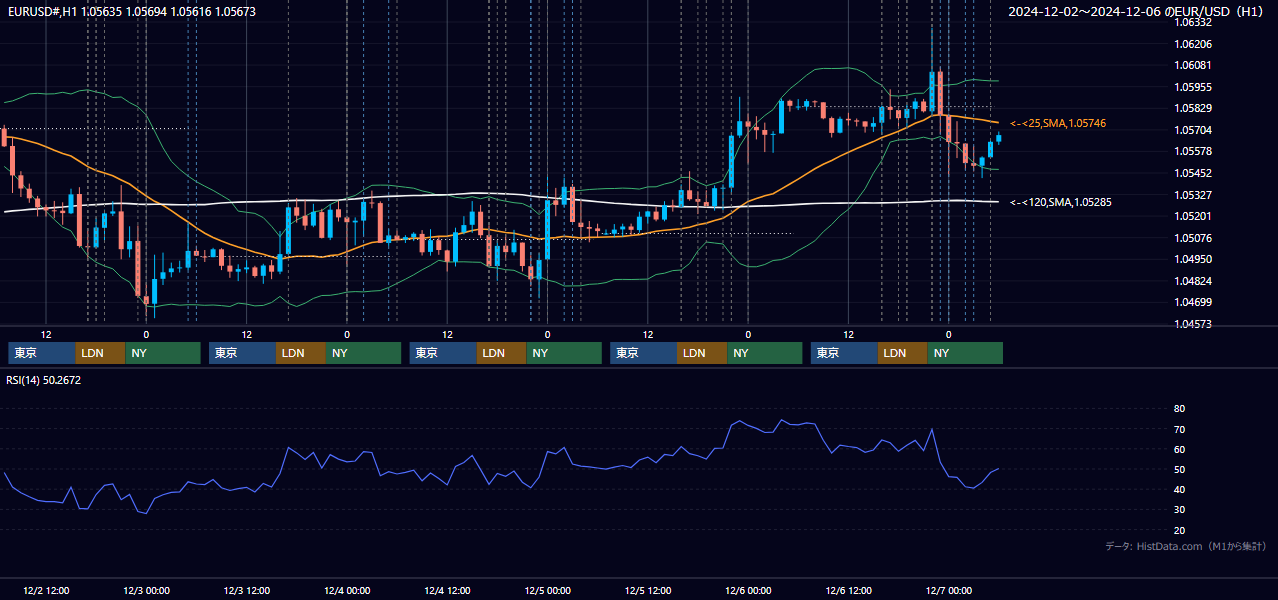This screenshot has height=600, width=1278.
Task: Select the 2024-12-02～2024-12-06 EUR/USD (H1) header
Action: click(x=1137, y=12)
